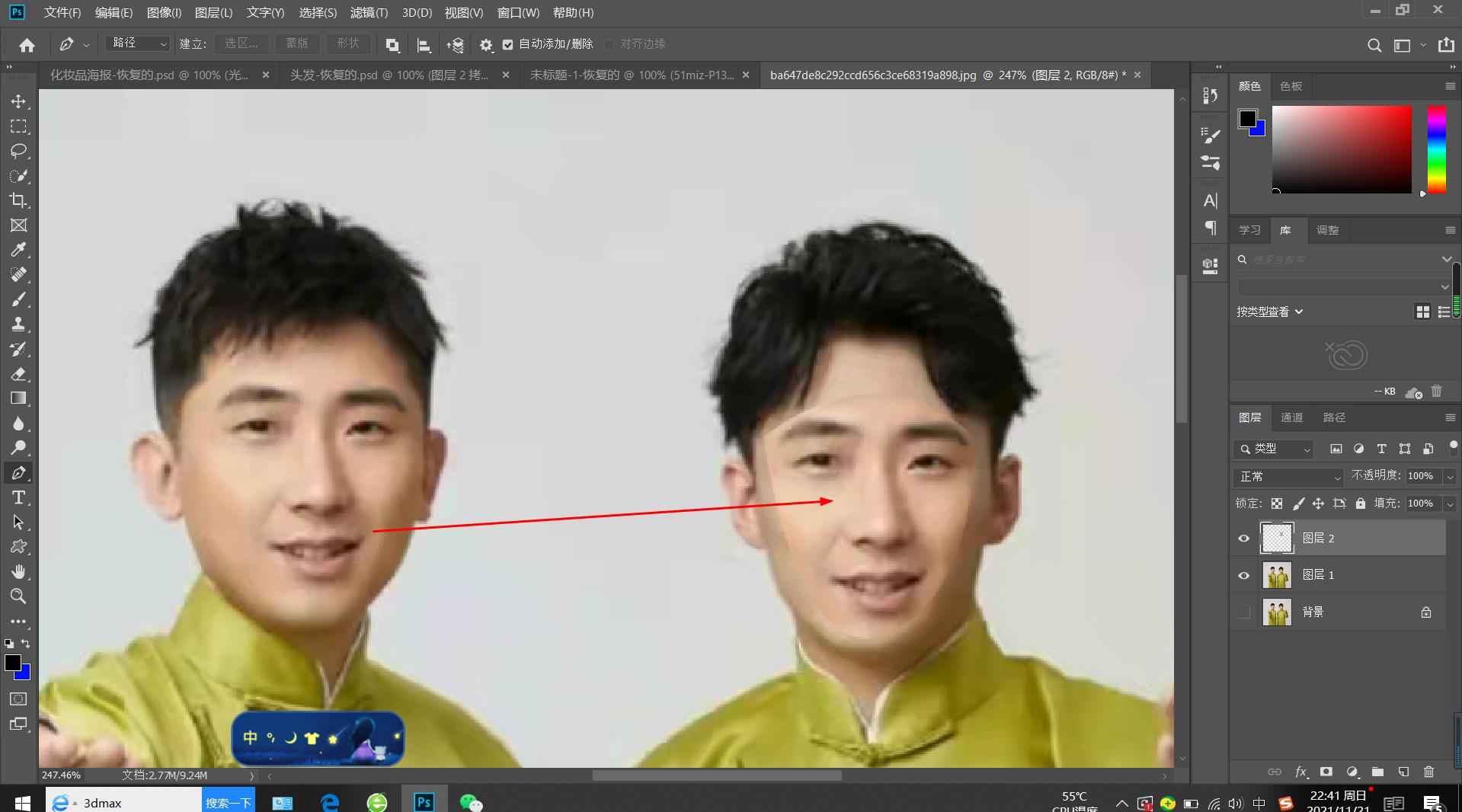Screen dimensions: 1462x812
Task: Activate the Eraser tool
Action: pyautogui.click(x=18, y=374)
